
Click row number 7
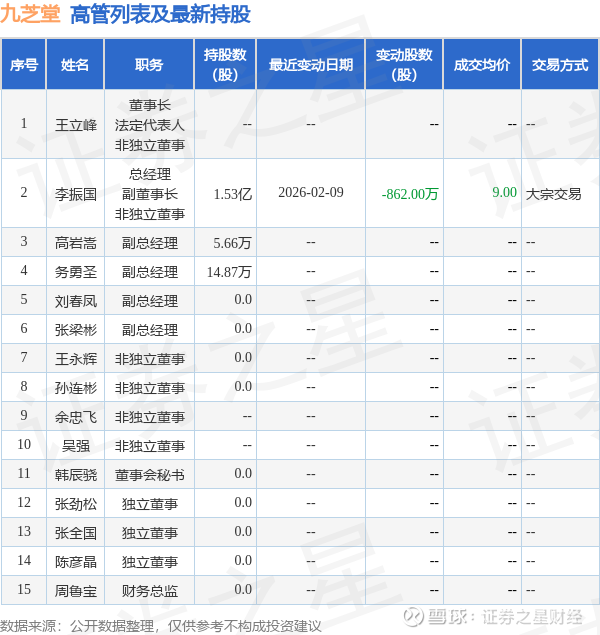24,357
